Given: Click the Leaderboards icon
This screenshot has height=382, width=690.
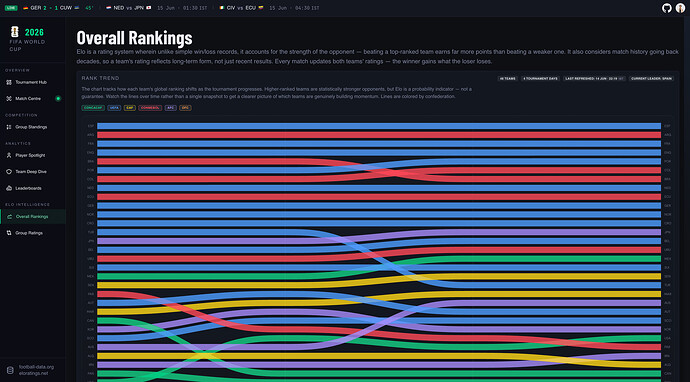Looking at the screenshot, I should [9, 188].
